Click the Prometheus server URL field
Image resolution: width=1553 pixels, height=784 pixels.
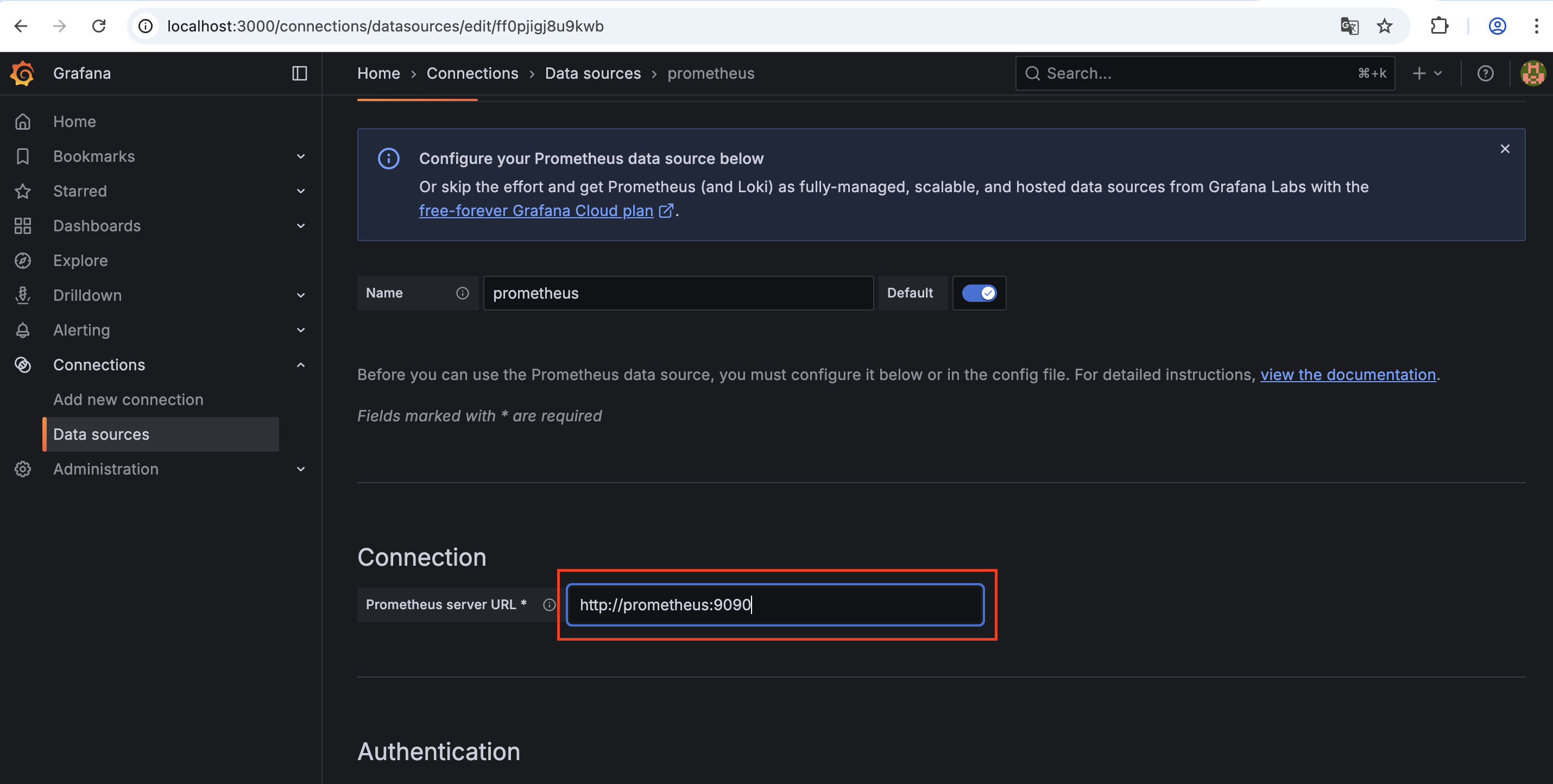click(775, 604)
